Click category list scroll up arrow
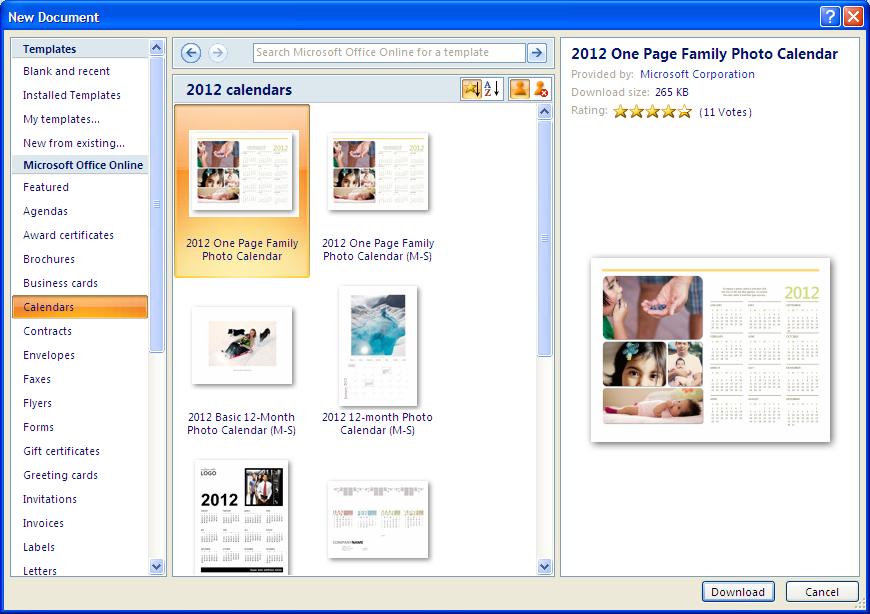870x614 pixels. (156, 48)
